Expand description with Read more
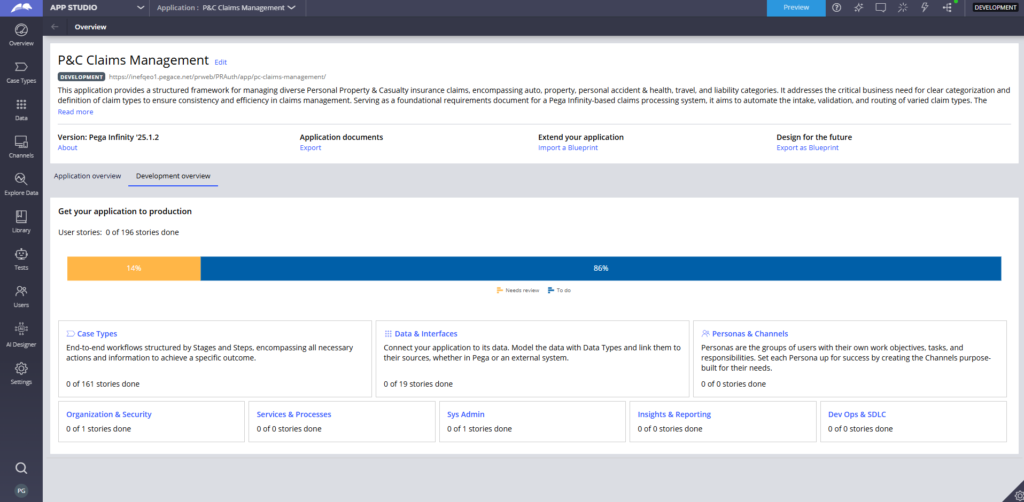Viewport: 1024px width, 502px height. (x=76, y=112)
